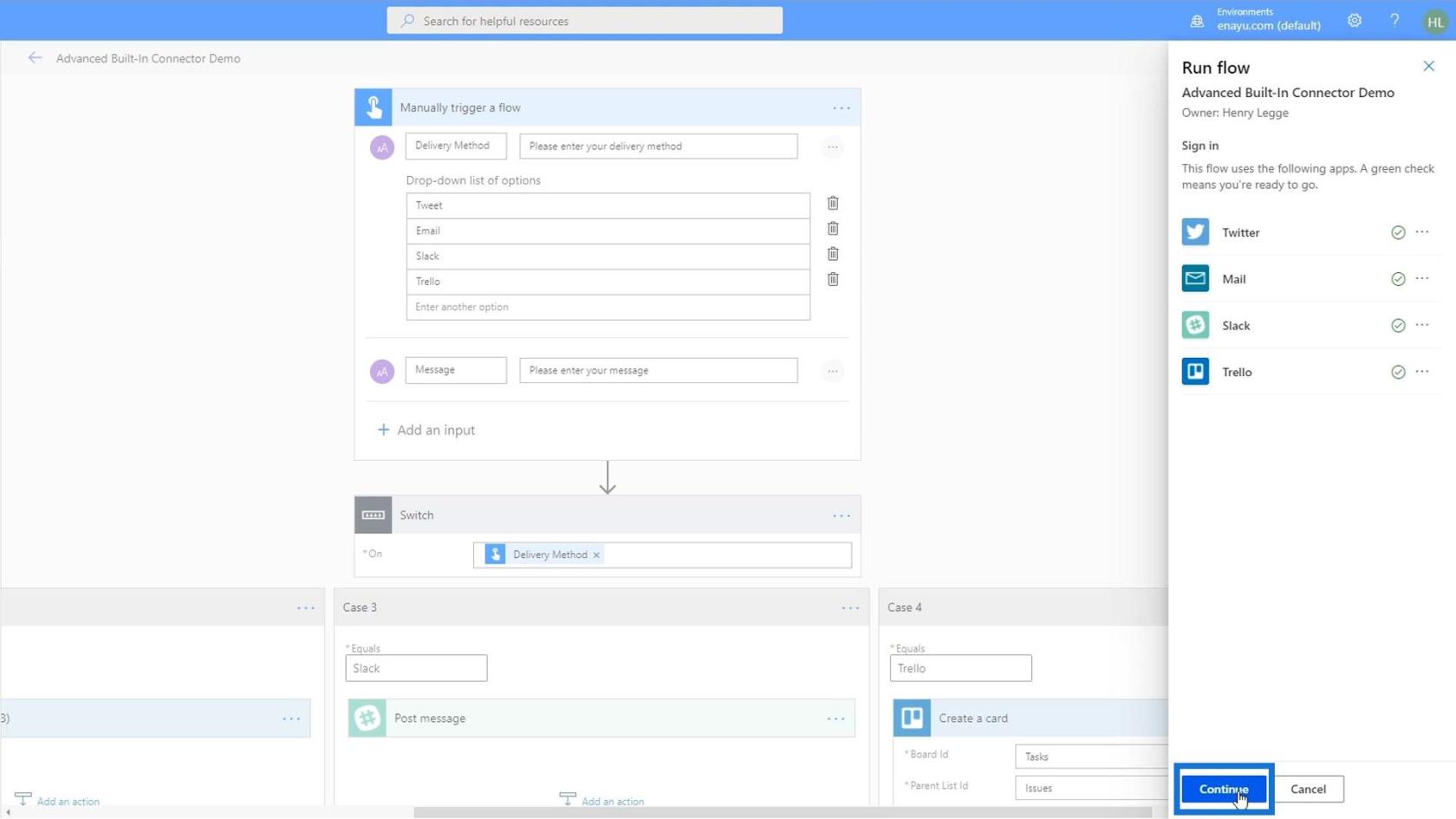The image size is (1456, 819).
Task: Open the Message input ellipsis menu
Action: click(x=832, y=371)
